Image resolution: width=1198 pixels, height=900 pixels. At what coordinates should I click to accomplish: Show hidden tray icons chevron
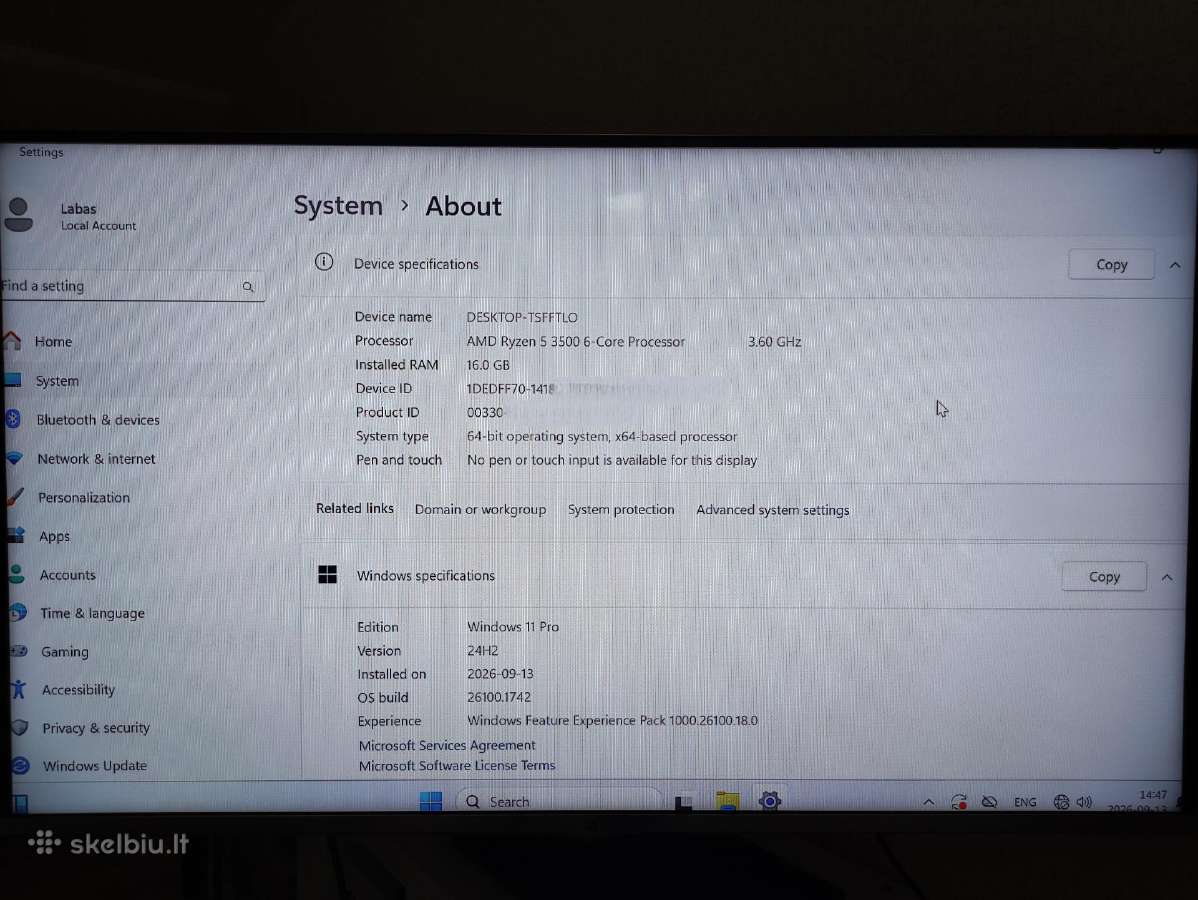(928, 801)
